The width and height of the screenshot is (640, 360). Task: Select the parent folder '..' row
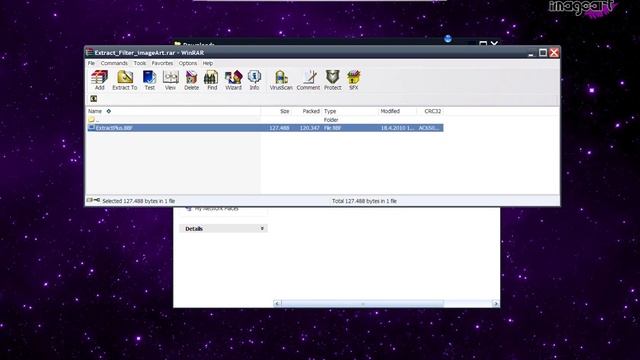coord(265,120)
